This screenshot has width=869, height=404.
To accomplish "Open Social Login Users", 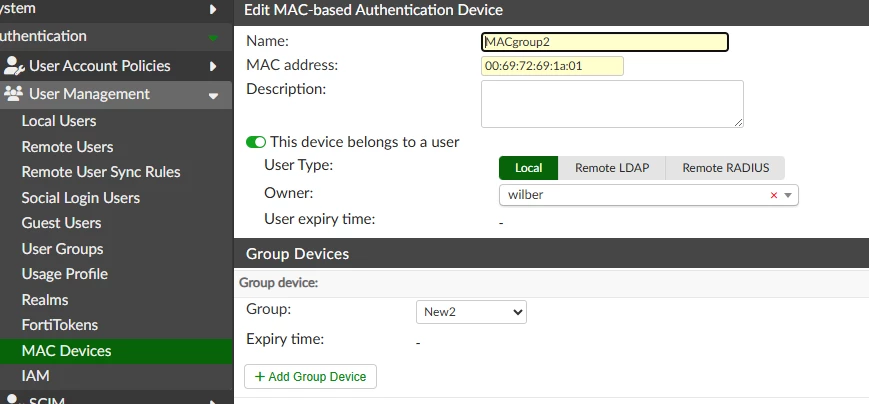I will 80,198.
